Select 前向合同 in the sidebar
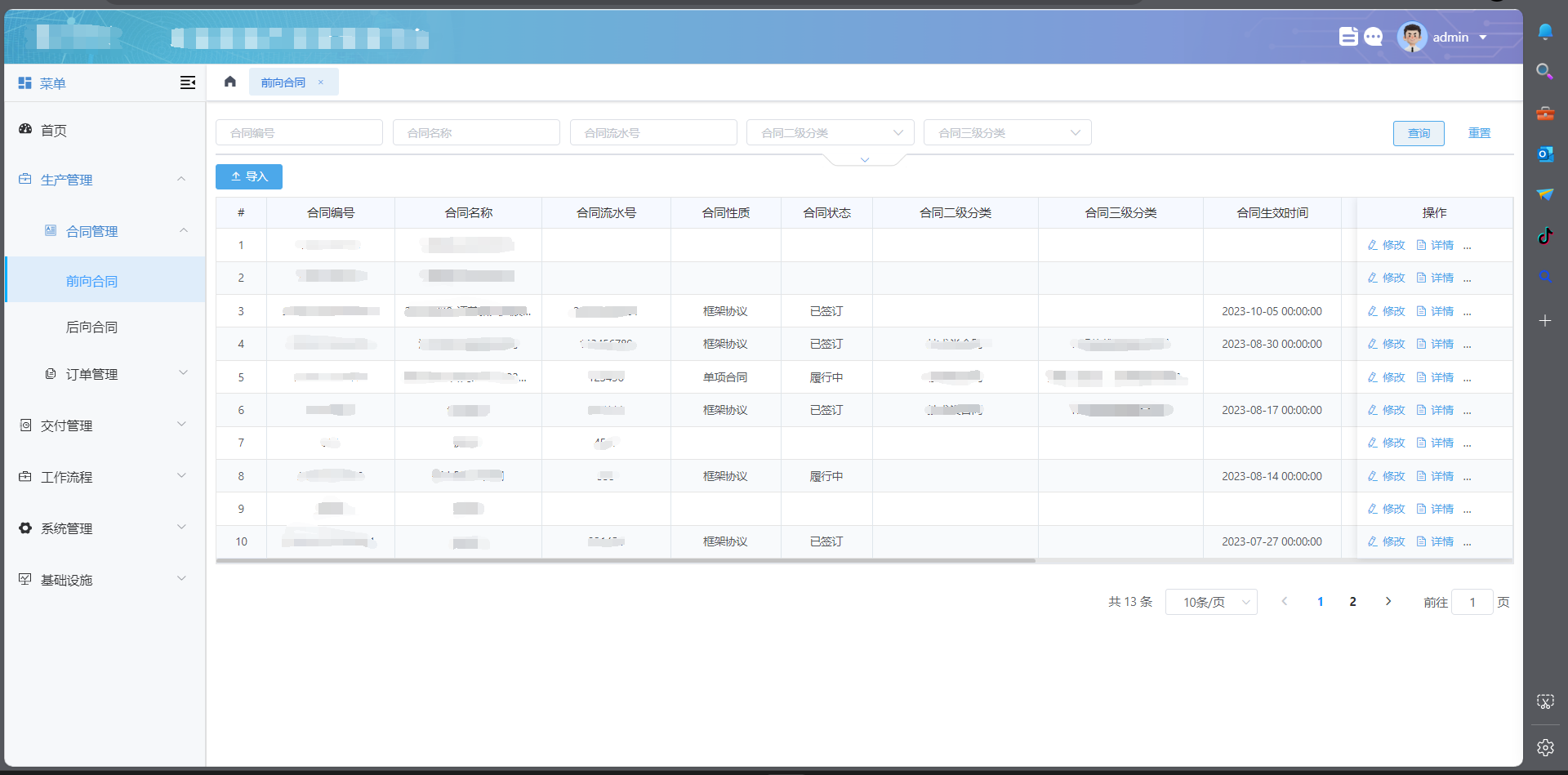Image resolution: width=1568 pixels, height=775 pixels. coord(105,280)
